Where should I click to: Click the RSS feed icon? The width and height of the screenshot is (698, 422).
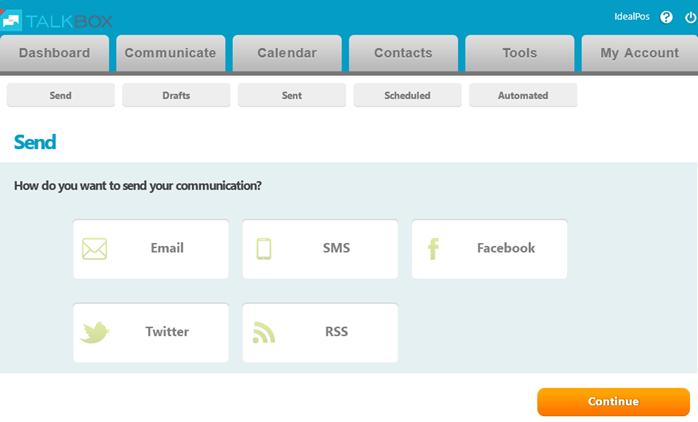click(264, 333)
